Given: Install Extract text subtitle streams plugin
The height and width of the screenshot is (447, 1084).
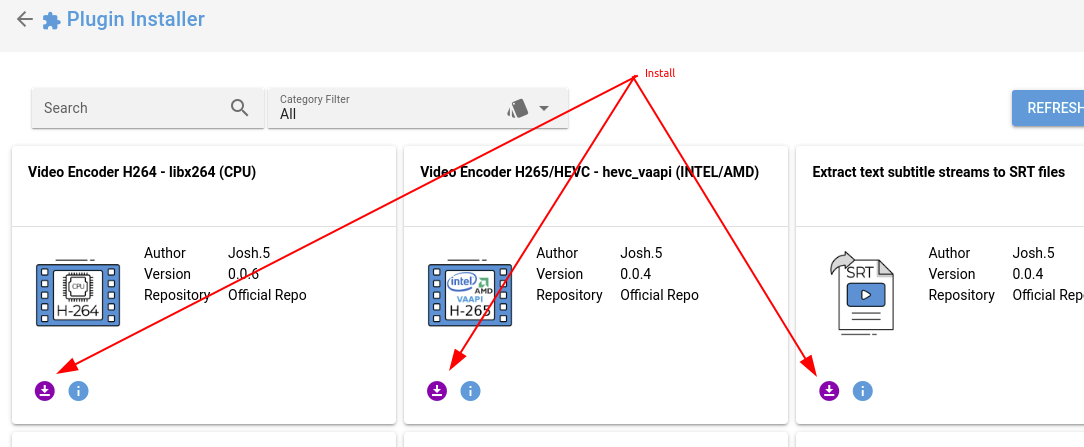Looking at the screenshot, I should pos(829,391).
